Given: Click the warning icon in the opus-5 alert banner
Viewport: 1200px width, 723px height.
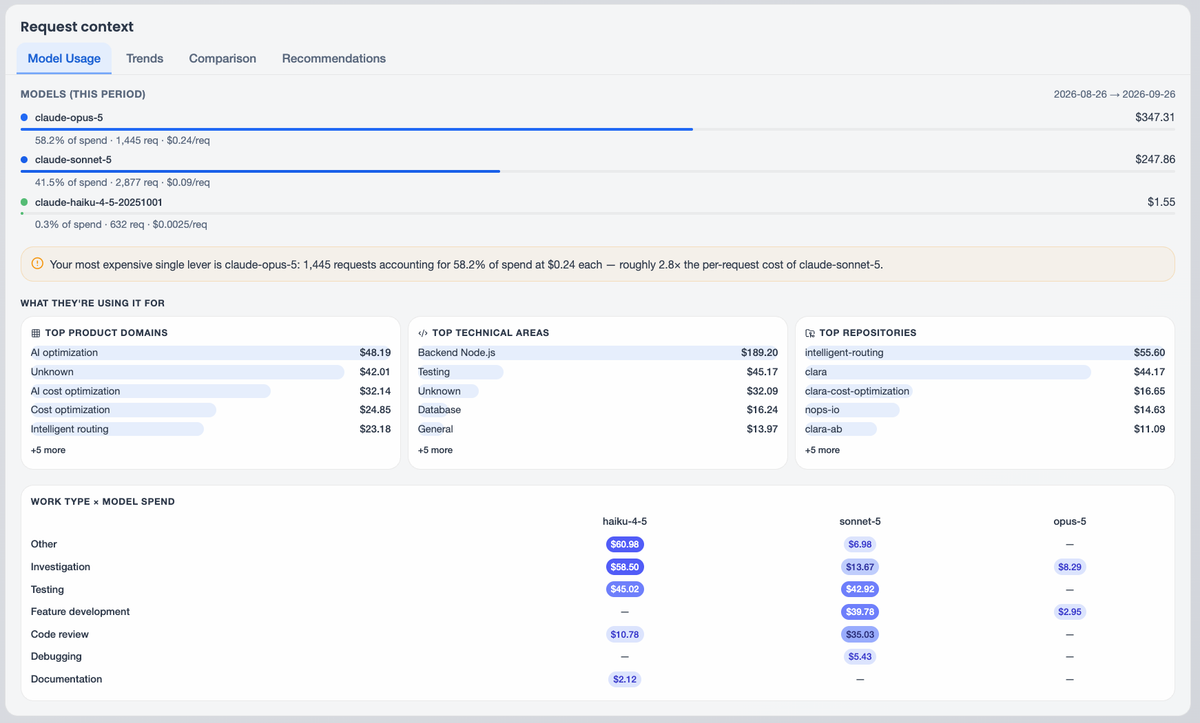Looking at the screenshot, I should 37,264.
